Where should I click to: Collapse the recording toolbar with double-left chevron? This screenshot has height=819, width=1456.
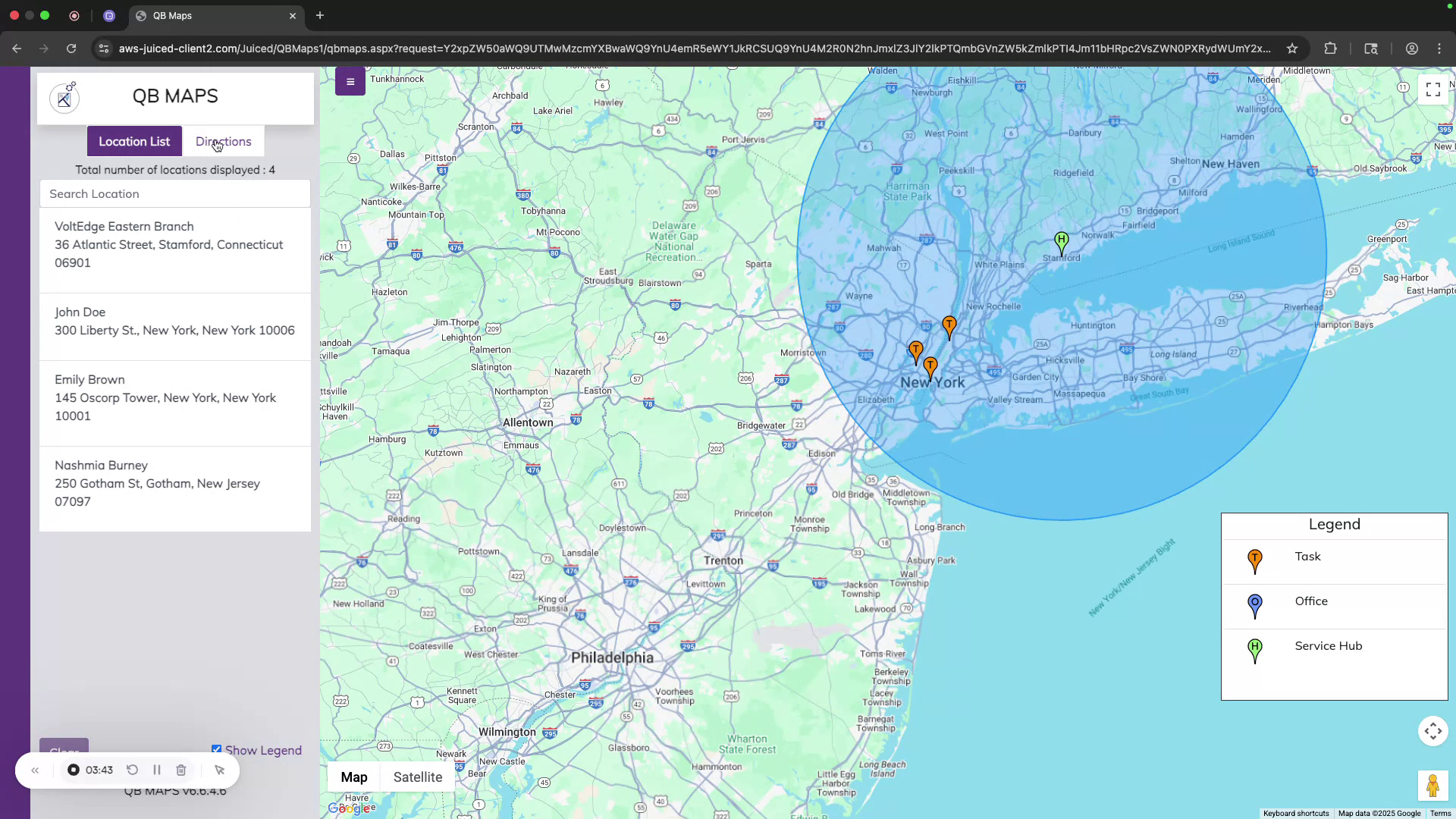(35, 770)
